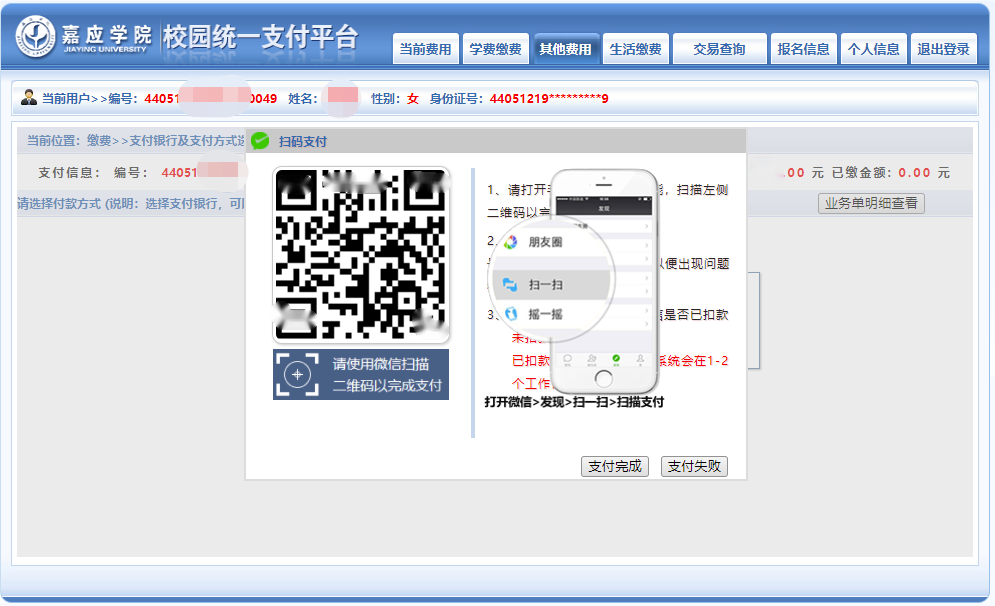Confirm with the 支付完成 button

pos(615,466)
